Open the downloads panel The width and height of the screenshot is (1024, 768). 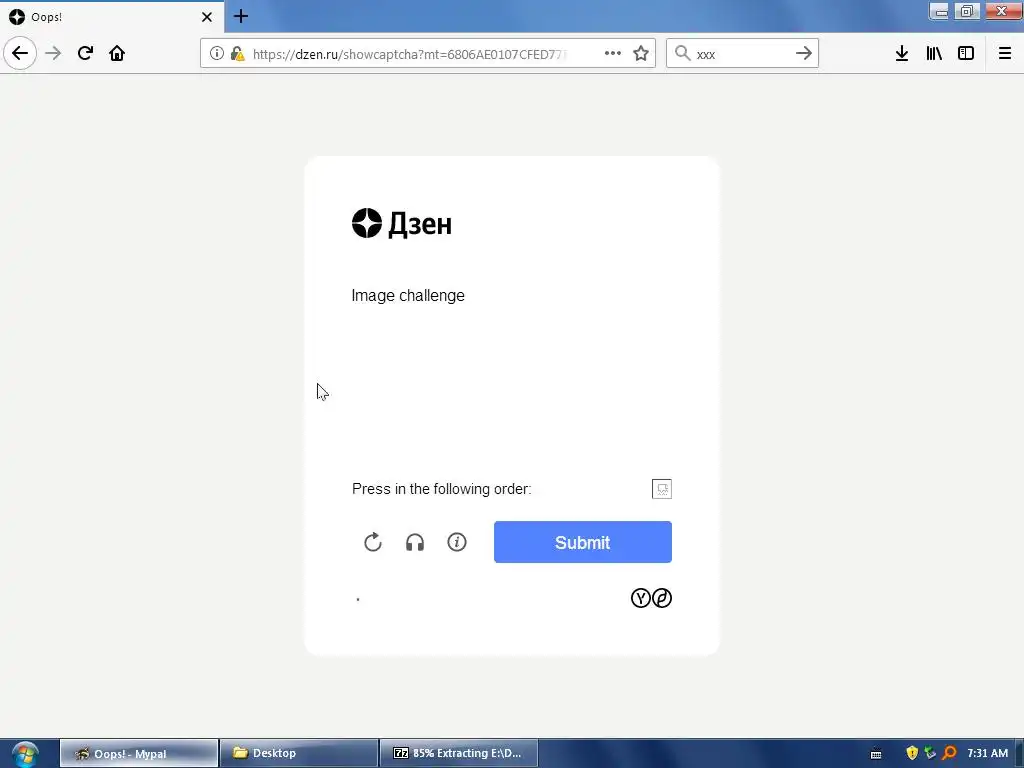pyautogui.click(x=902, y=53)
